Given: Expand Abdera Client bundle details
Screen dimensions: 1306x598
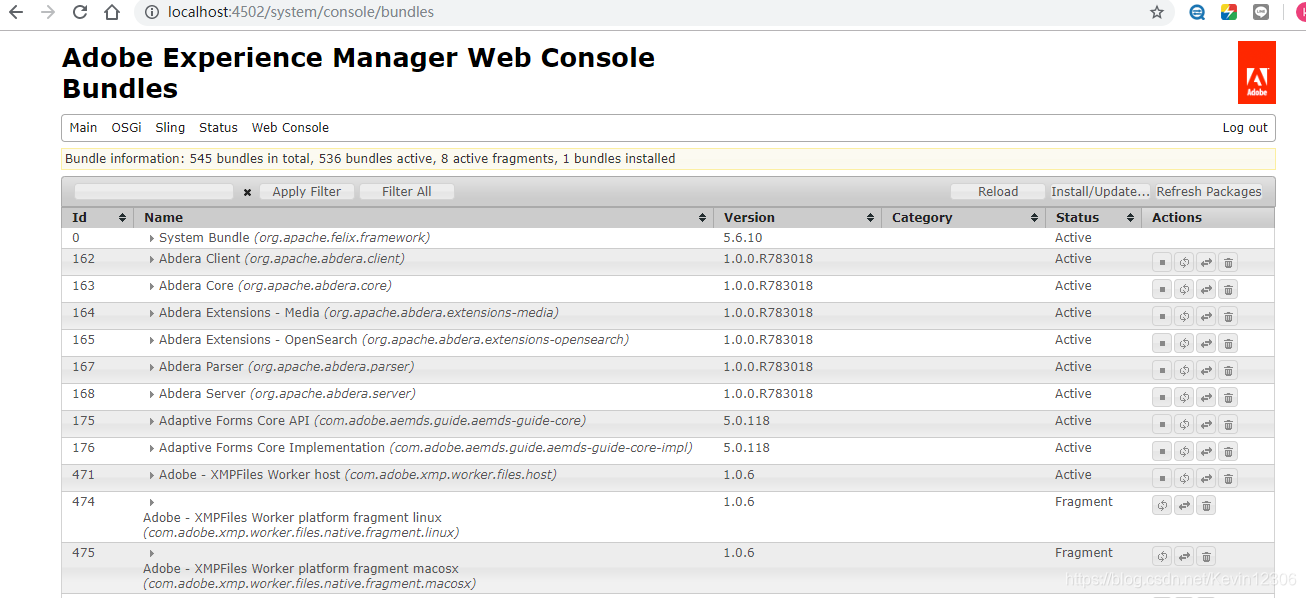Looking at the screenshot, I should (x=151, y=259).
